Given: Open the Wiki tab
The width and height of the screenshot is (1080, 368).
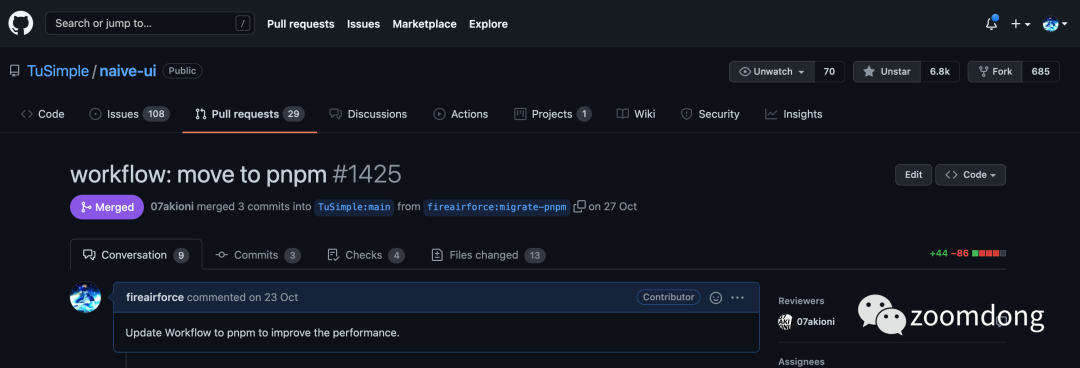Looking at the screenshot, I should tap(636, 114).
